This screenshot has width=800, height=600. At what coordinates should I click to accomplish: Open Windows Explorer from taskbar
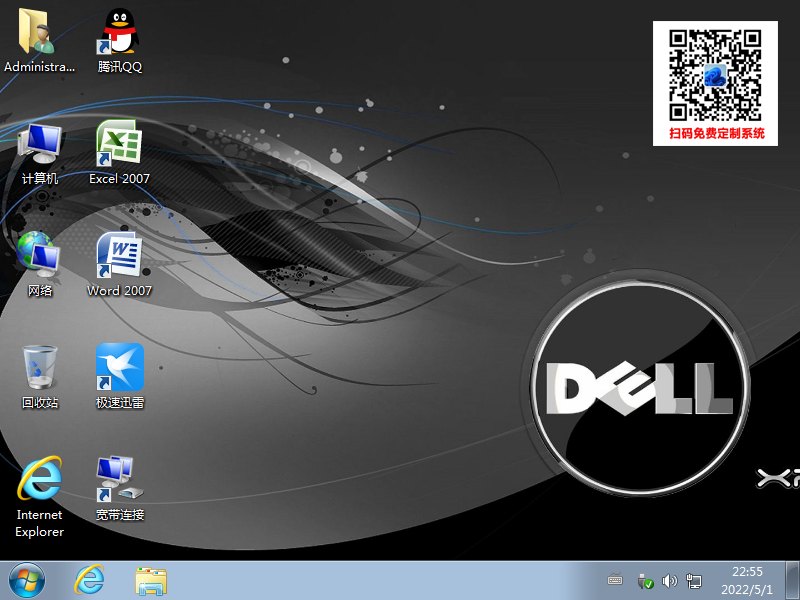pyautogui.click(x=151, y=581)
